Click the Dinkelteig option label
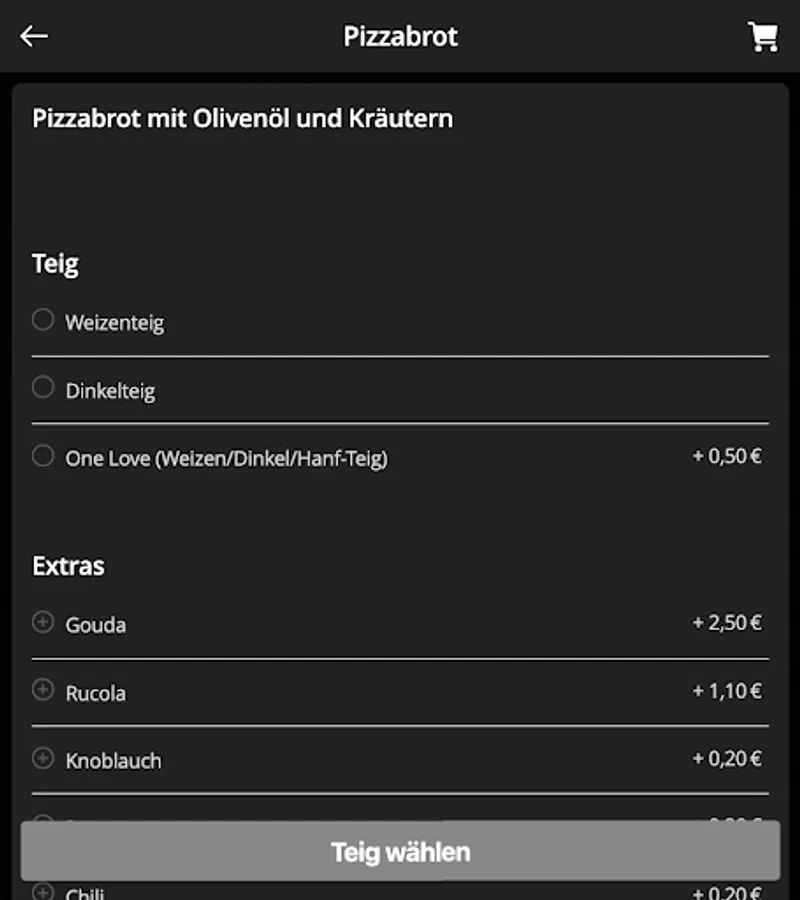 (110, 391)
